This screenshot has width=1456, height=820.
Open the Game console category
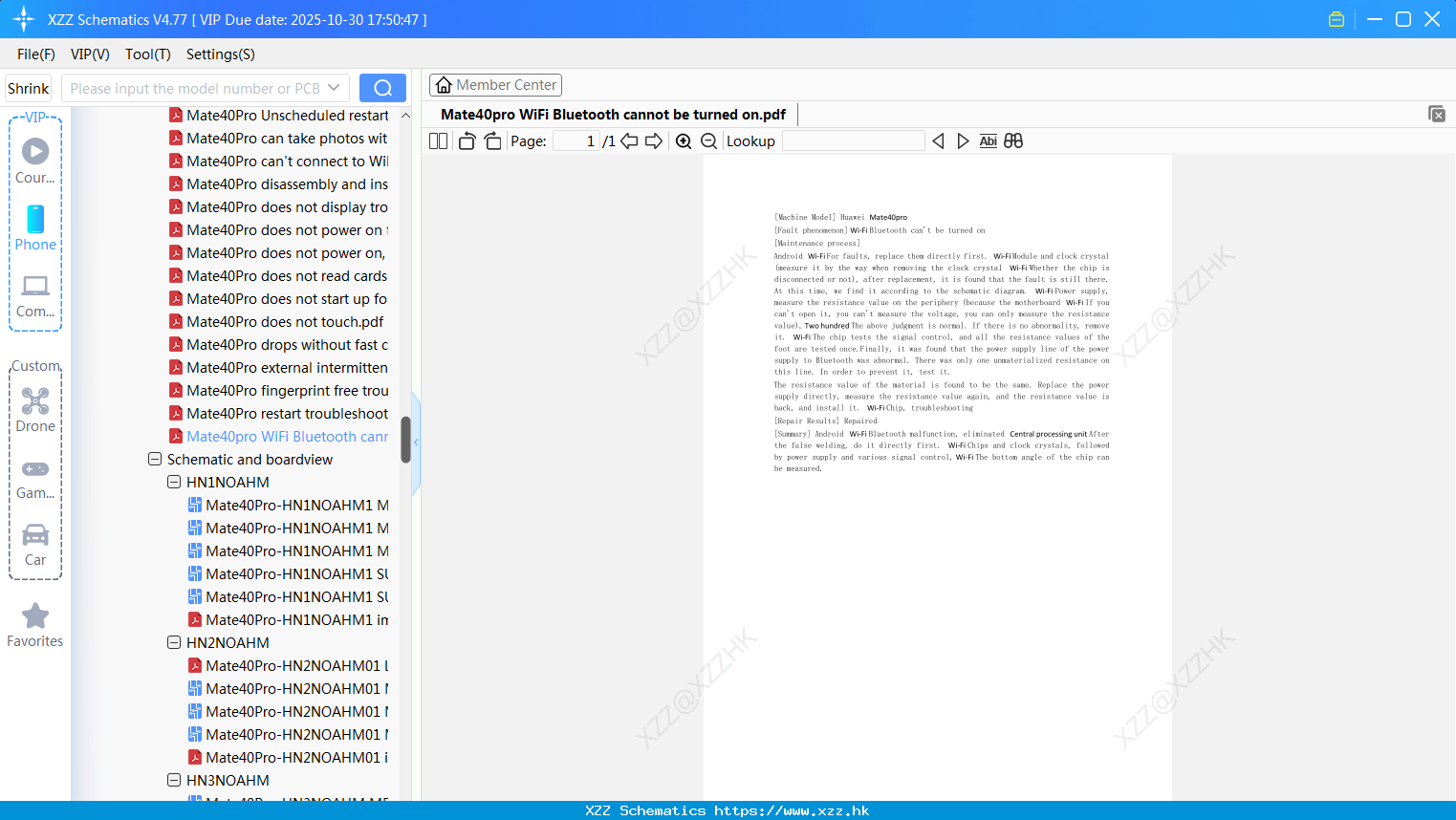point(35,478)
